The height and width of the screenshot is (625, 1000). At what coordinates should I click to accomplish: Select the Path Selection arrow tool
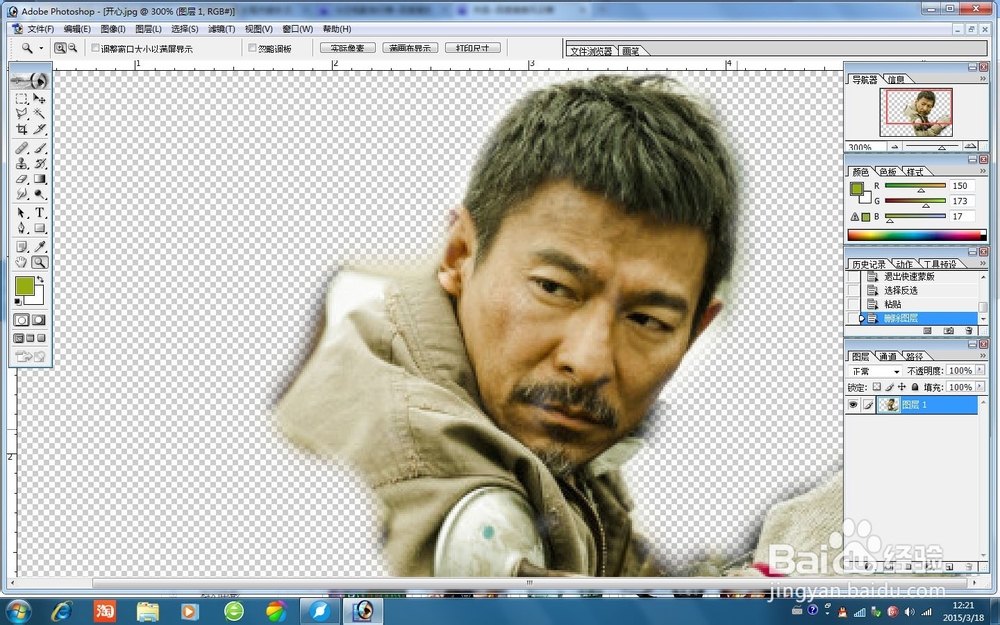point(22,212)
